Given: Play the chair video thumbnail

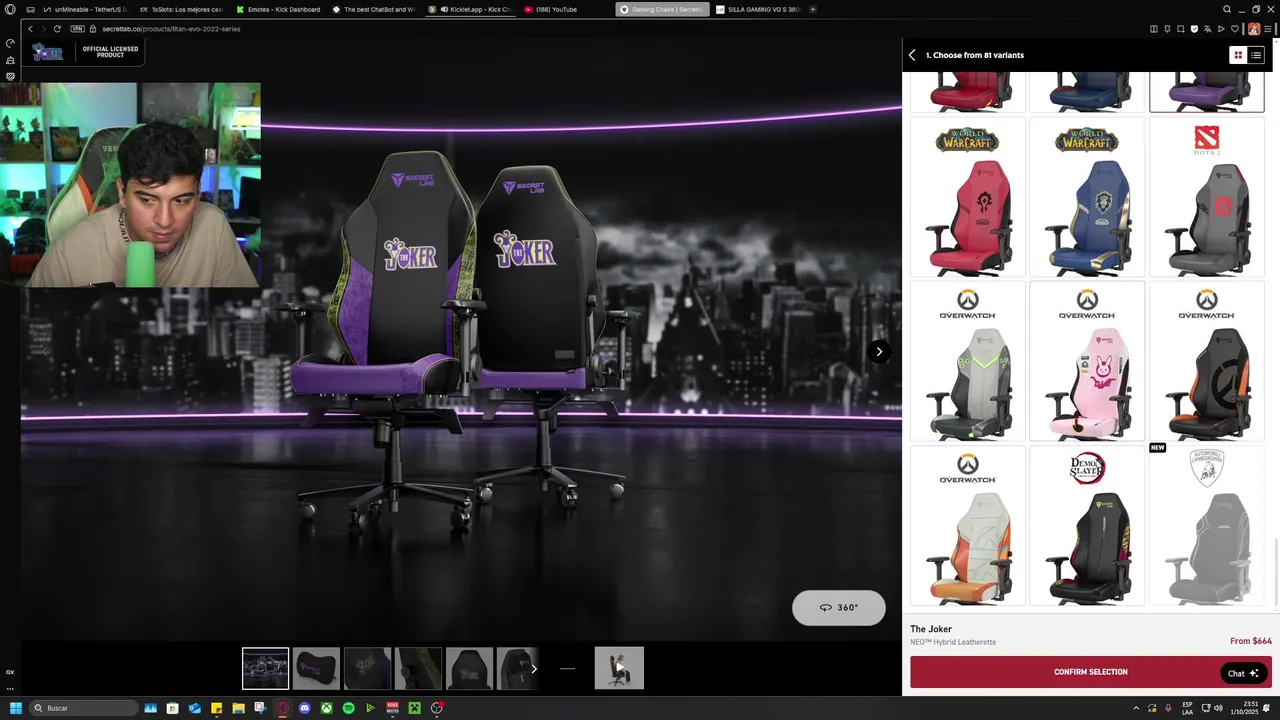Looking at the screenshot, I should click(619, 668).
